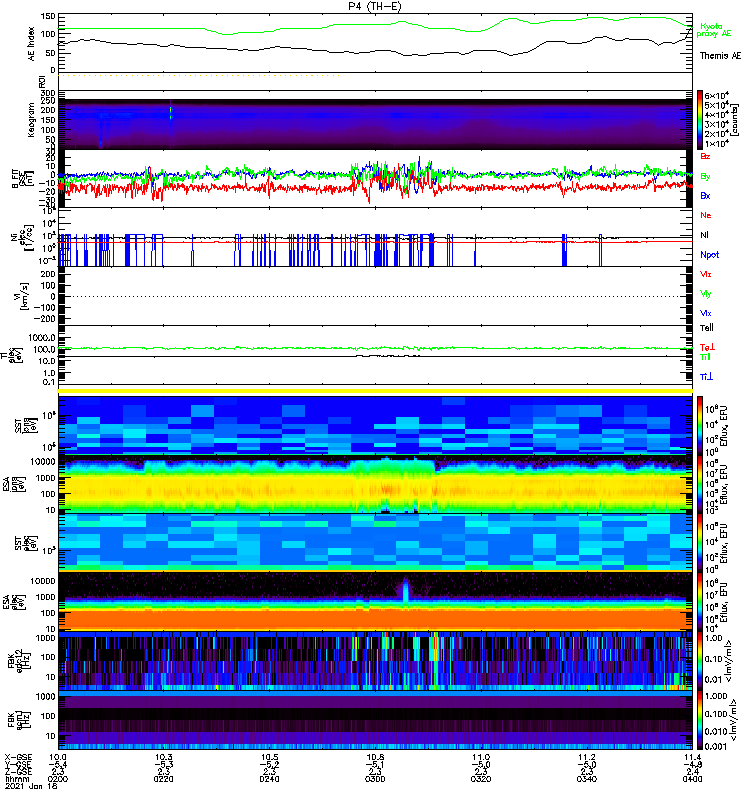
Task: Click the X-GSE value "10.3"
Action: click(x=163, y=758)
